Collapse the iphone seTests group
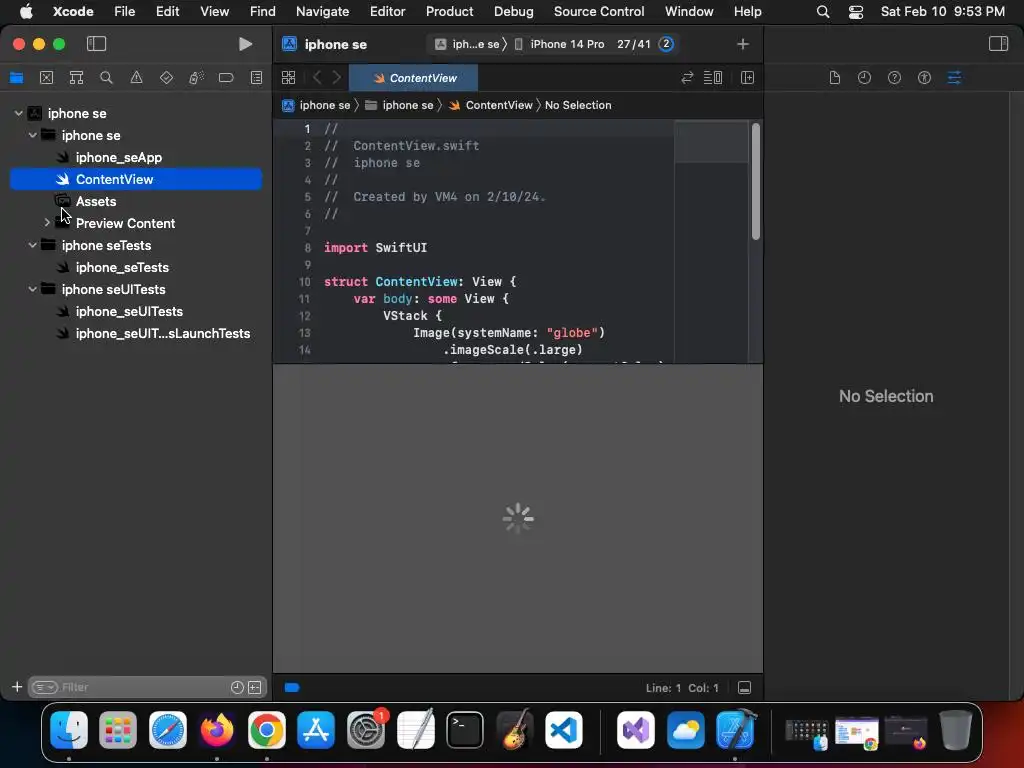This screenshot has width=1024, height=768. pyautogui.click(x=32, y=245)
